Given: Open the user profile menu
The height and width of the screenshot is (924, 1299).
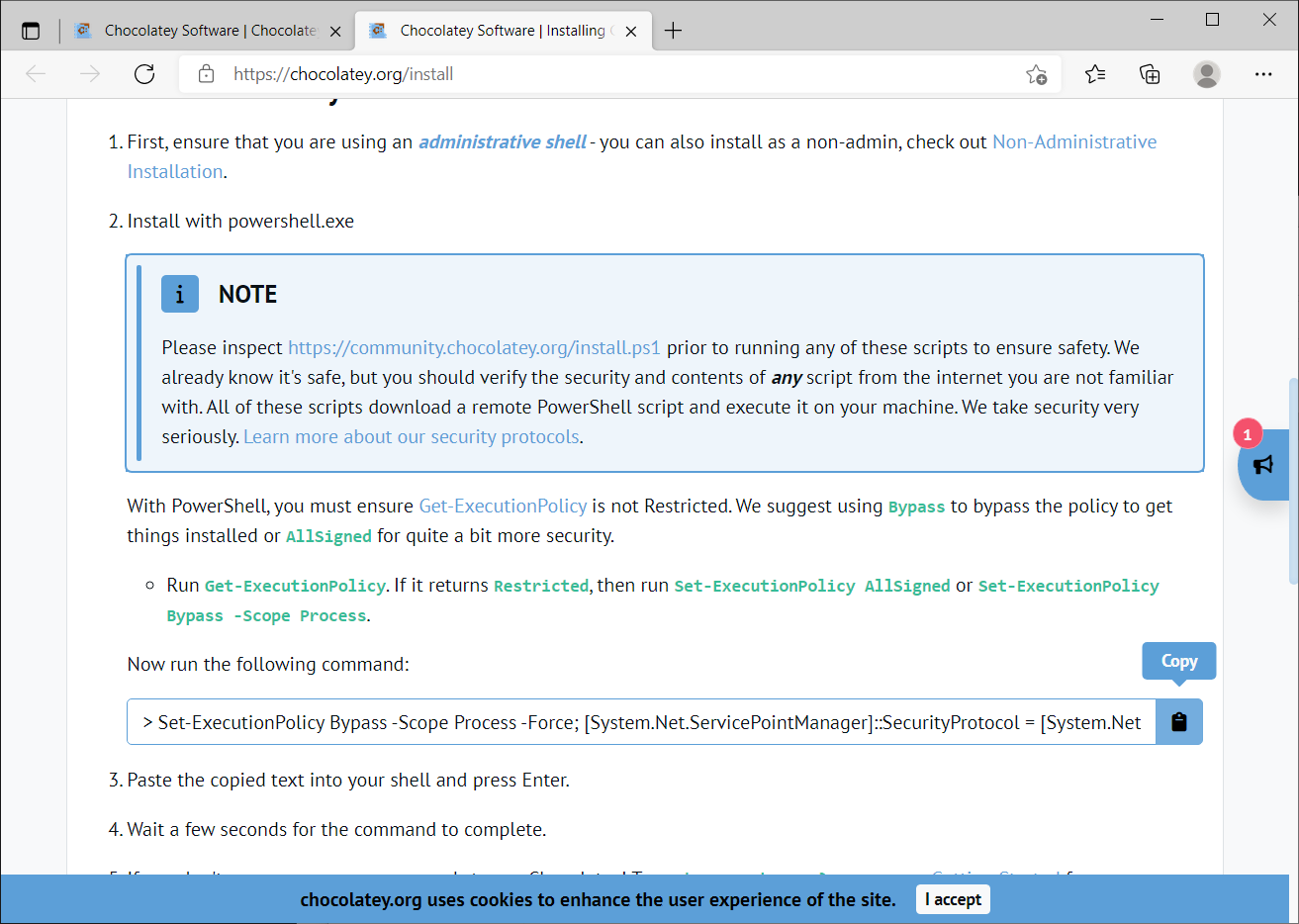Looking at the screenshot, I should [x=1206, y=74].
